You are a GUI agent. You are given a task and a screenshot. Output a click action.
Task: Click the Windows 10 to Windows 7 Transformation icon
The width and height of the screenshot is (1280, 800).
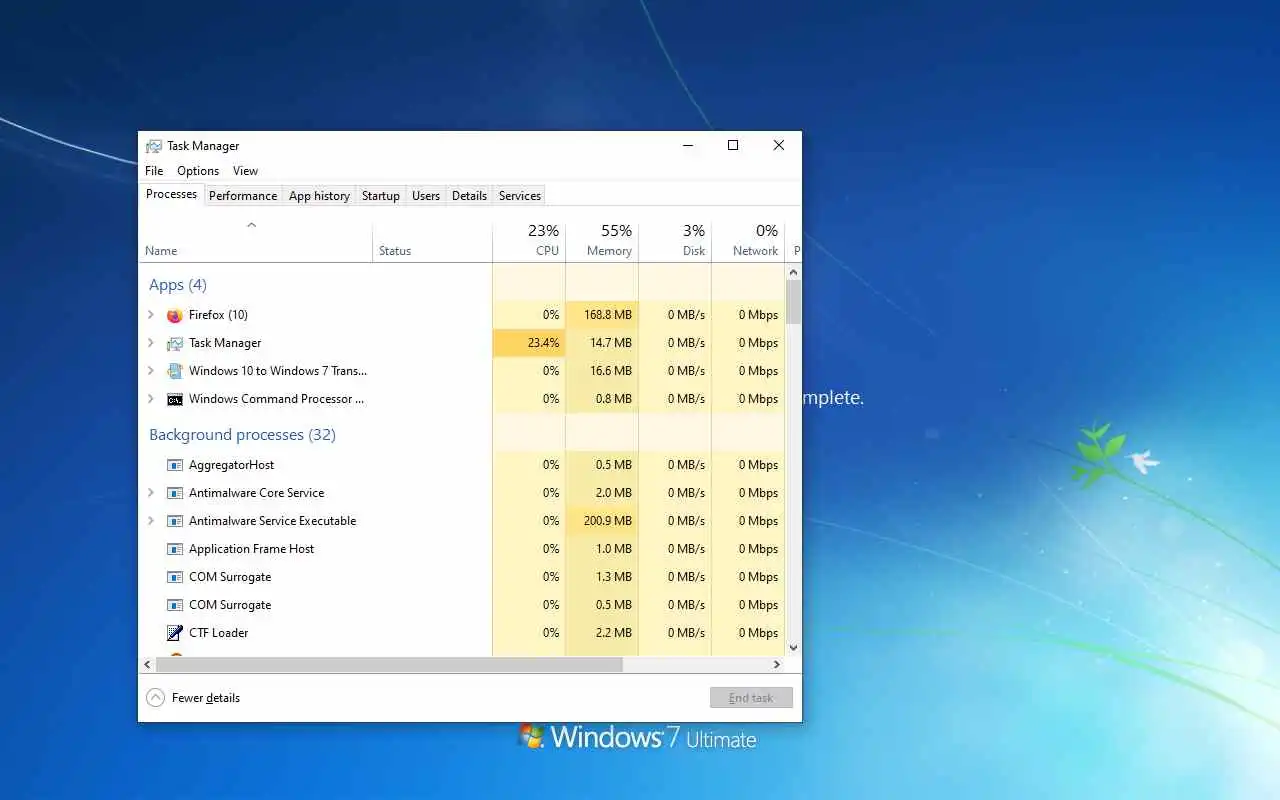click(175, 371)
